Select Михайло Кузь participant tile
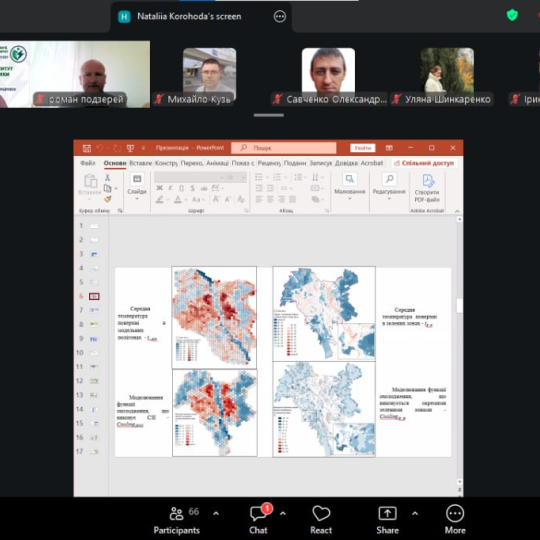Screen dimensions: 540x540 (x=209, y=75)
